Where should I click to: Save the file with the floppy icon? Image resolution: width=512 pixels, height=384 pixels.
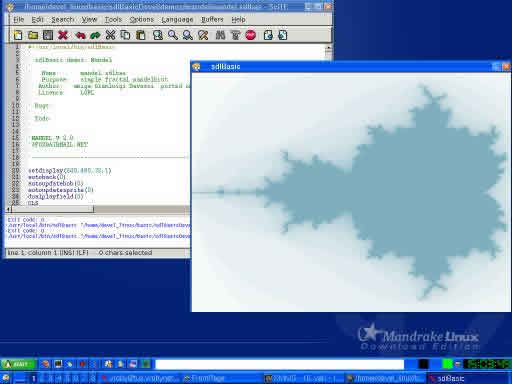[x=48, y=35]
